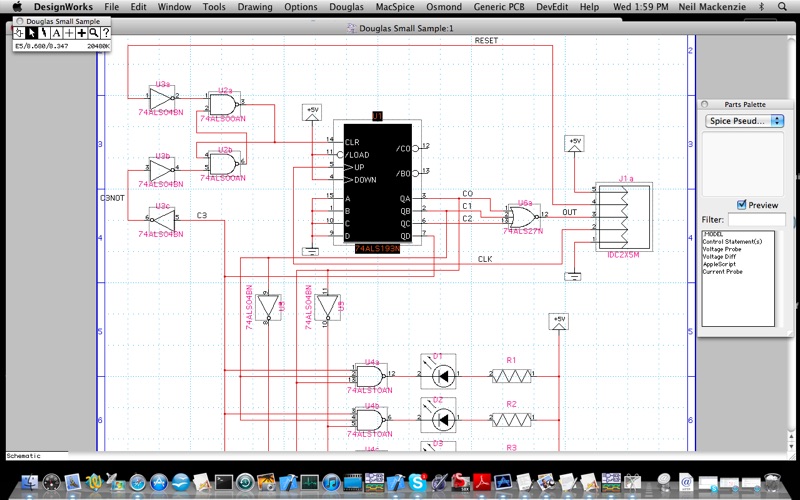Click the Neil Mackenzie user menu
The height and width of the screenshot is (500, 800).
pos(712,7)
